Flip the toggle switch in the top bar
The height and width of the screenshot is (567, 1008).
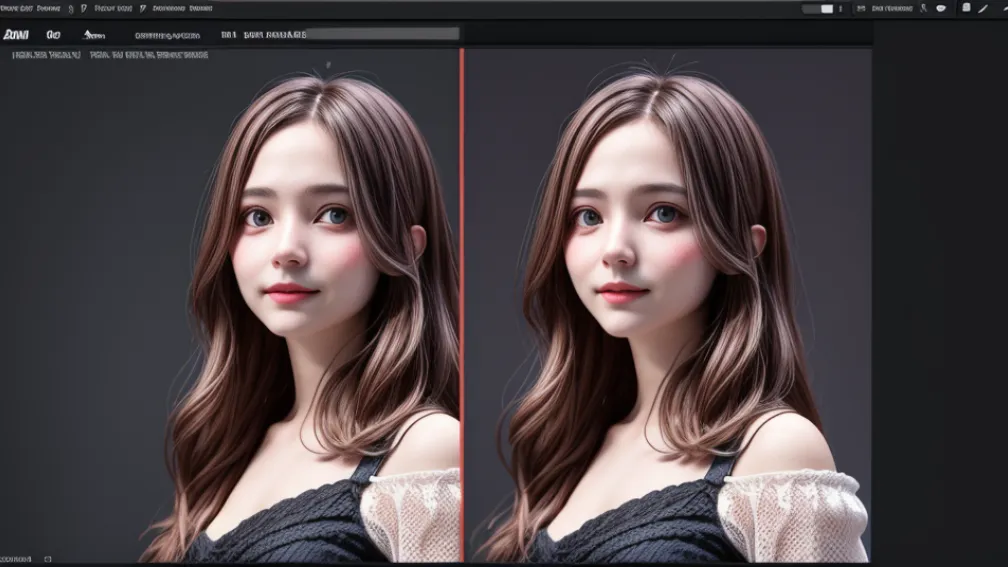pos(818,8)
